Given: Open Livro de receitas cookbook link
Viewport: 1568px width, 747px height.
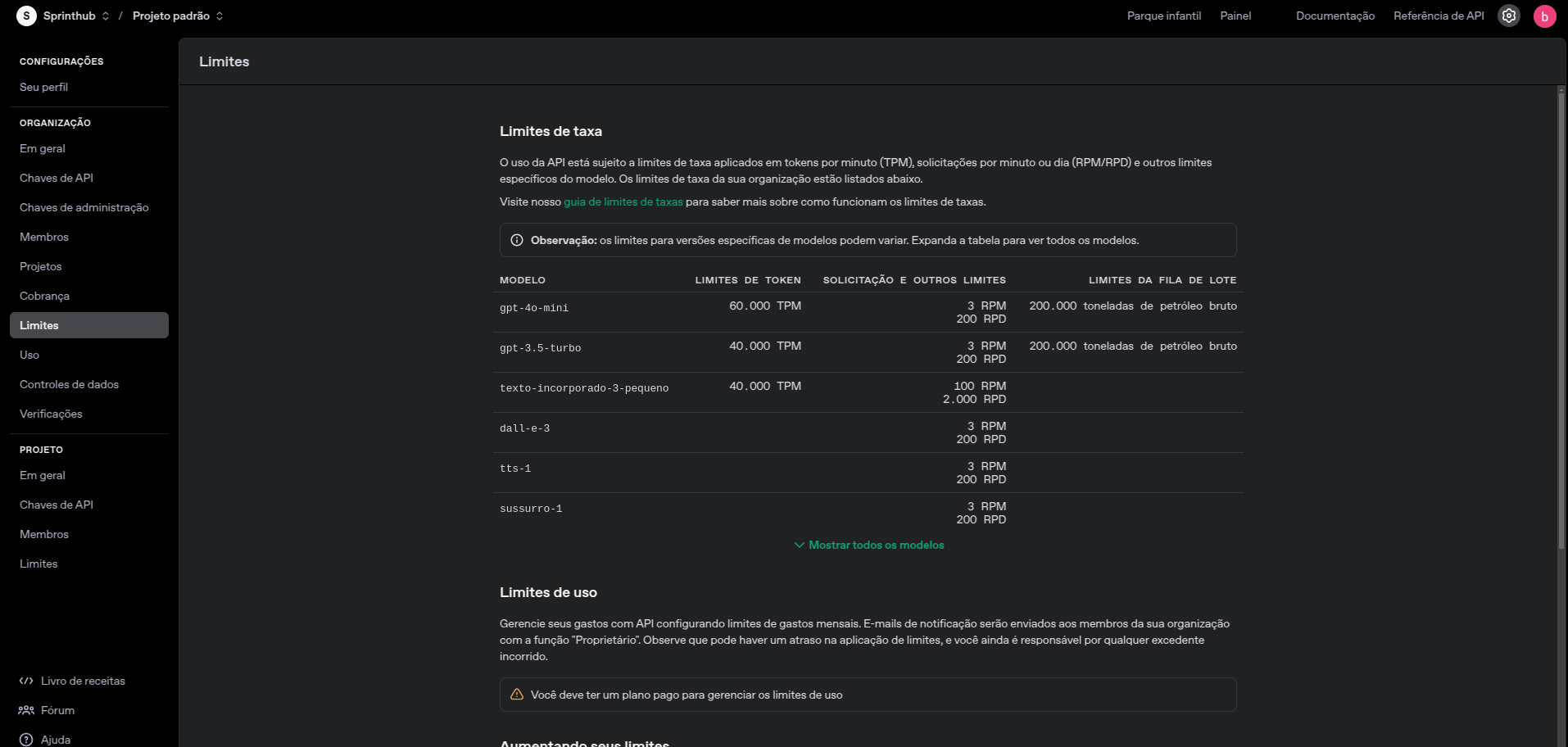Looking at the screenshot, I should [x=82, y=681].
